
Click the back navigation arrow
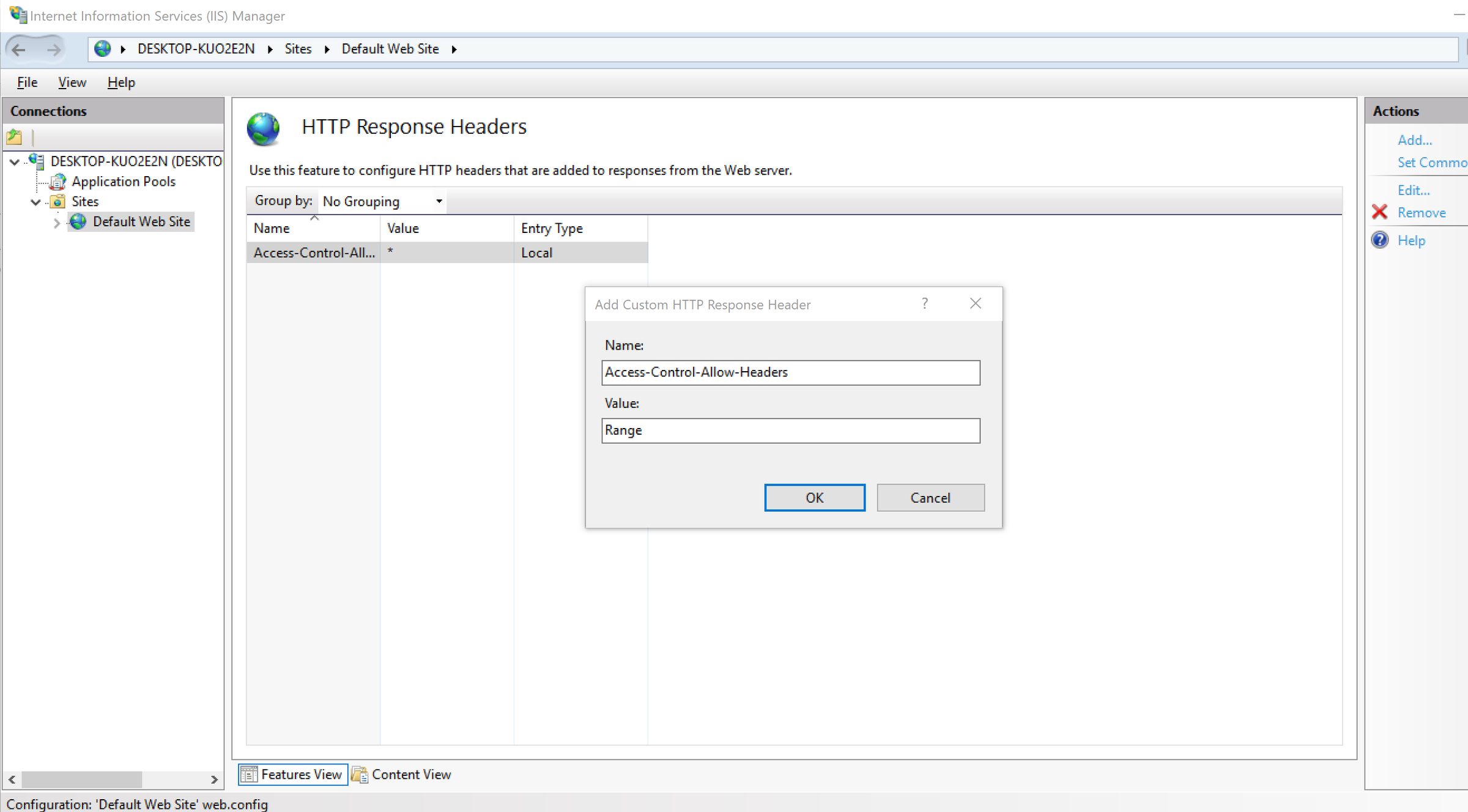tap(18, 49)
